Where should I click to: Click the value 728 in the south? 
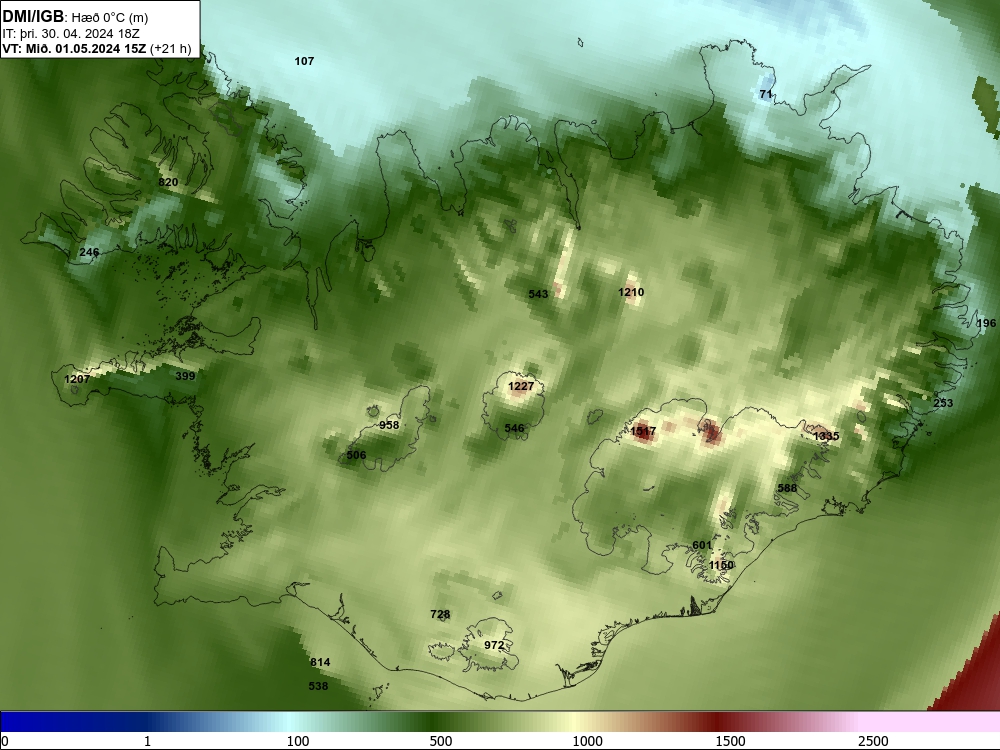pos(440,615)
